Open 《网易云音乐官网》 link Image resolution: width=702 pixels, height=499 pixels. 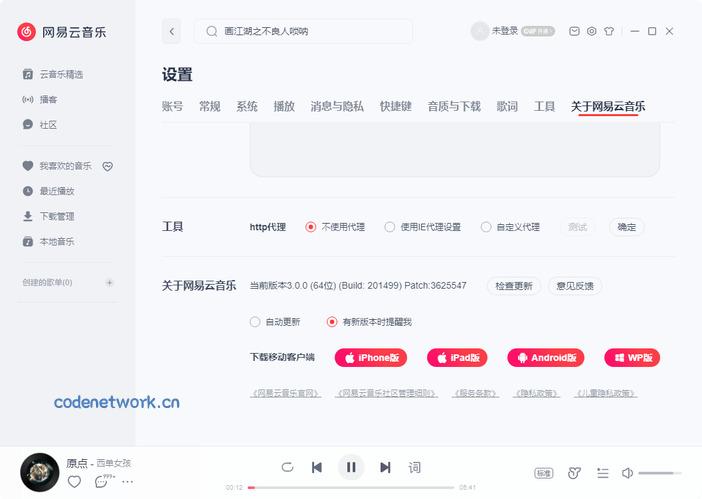click(x=285, y=393)
